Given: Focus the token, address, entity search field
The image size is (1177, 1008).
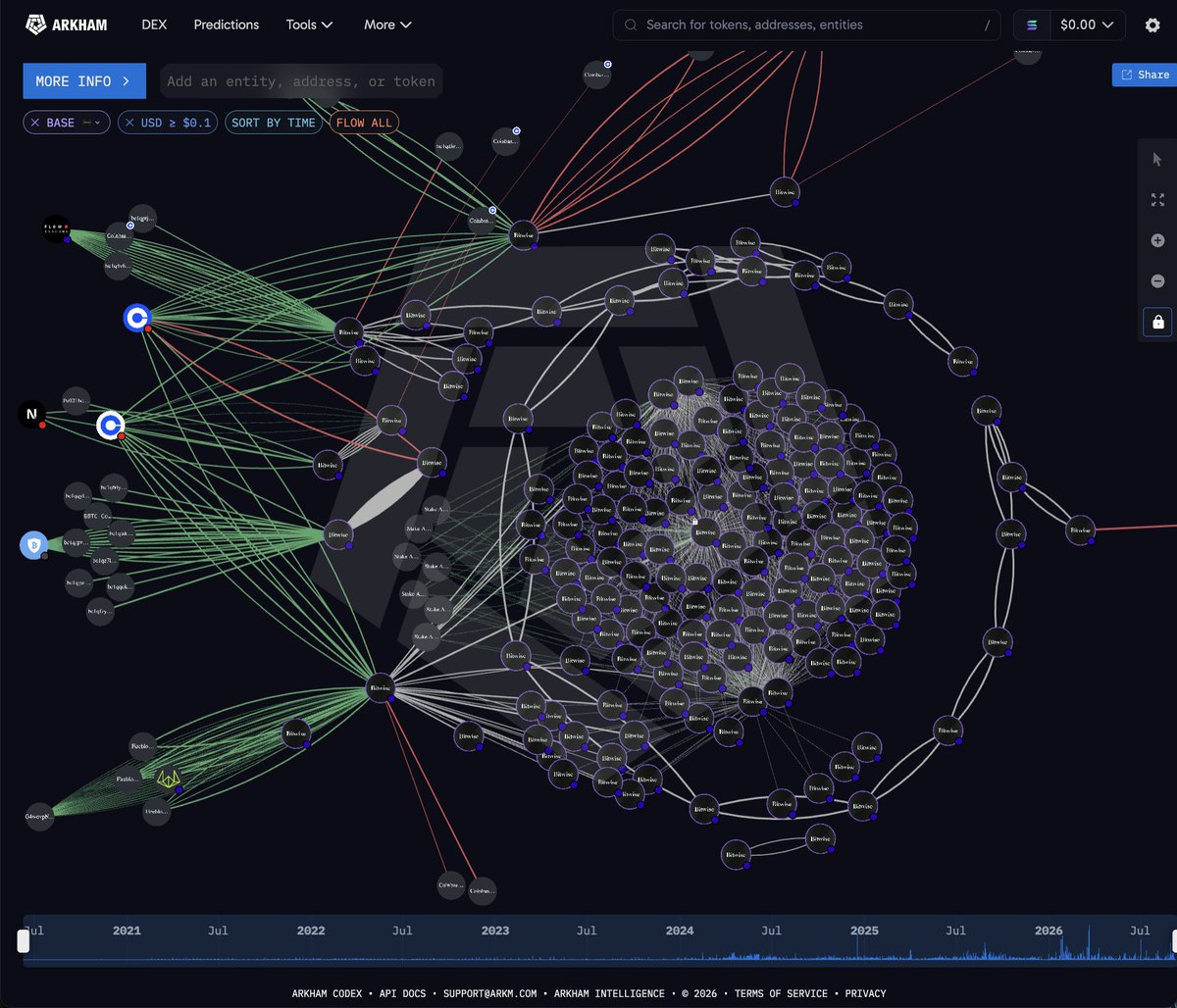Looking at the screenshot, I should coord(806,25).
